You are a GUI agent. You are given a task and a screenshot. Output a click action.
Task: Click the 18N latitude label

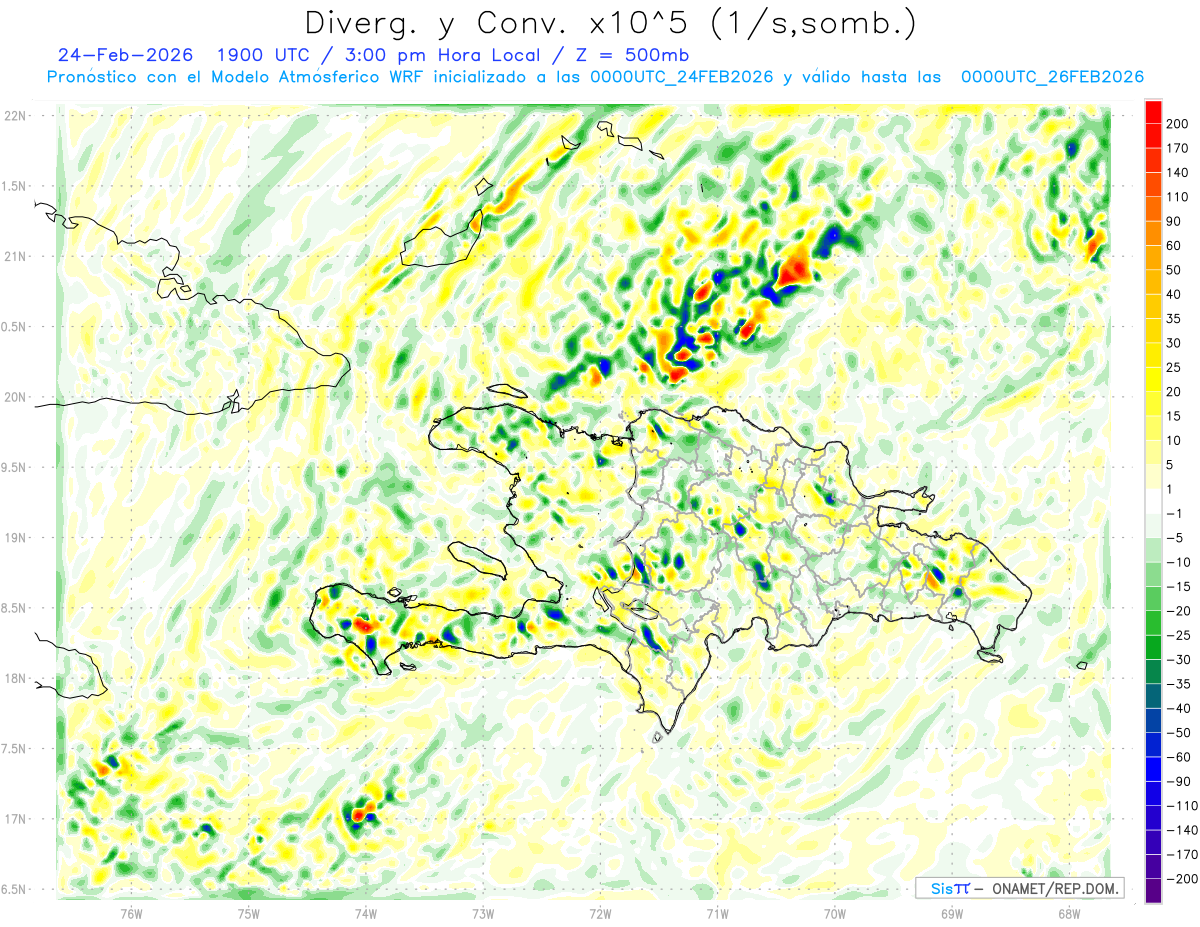pyautogui.click(x=14, y=678)
